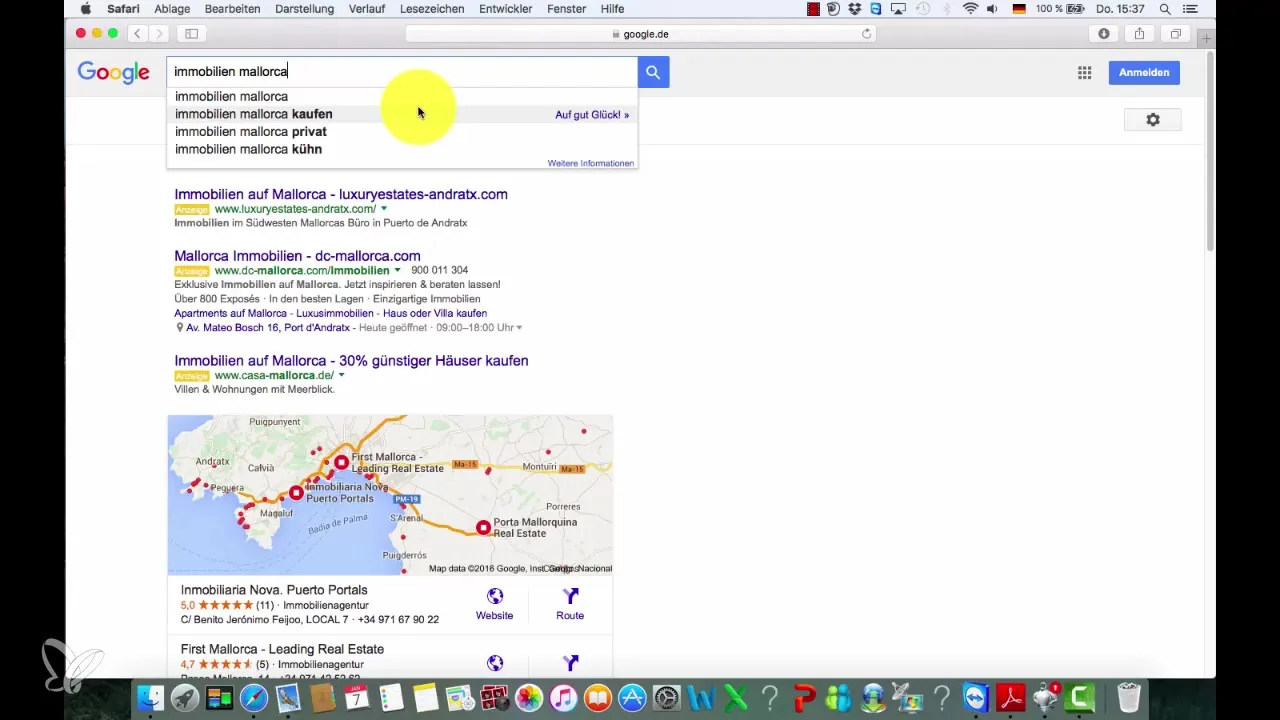The height and width of the screenshot is (720, 1280).
Task: Open the Verlauf menu
Action: [x=365, y=8]
